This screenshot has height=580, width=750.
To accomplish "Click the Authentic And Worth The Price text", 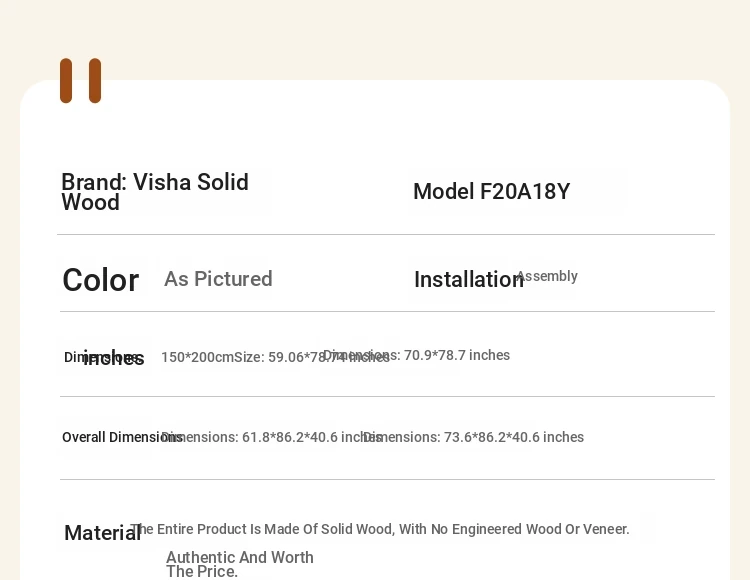I will point(240,564).
